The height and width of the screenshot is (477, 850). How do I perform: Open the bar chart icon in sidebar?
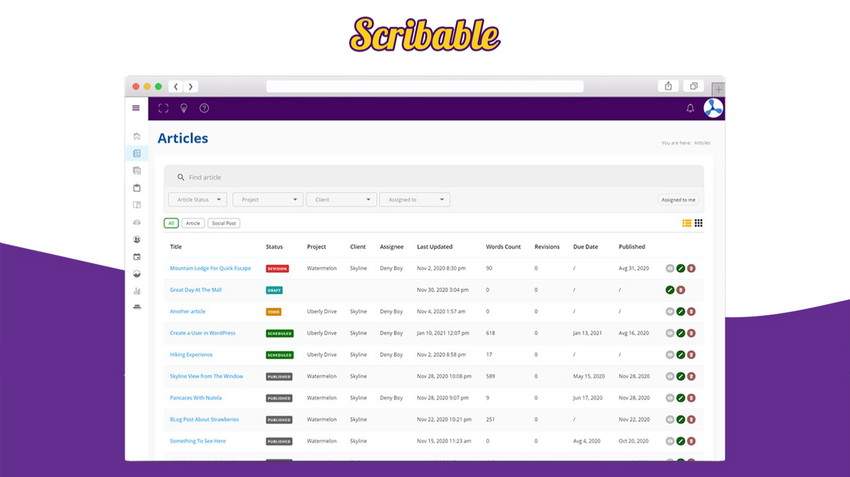pos(137,291)
